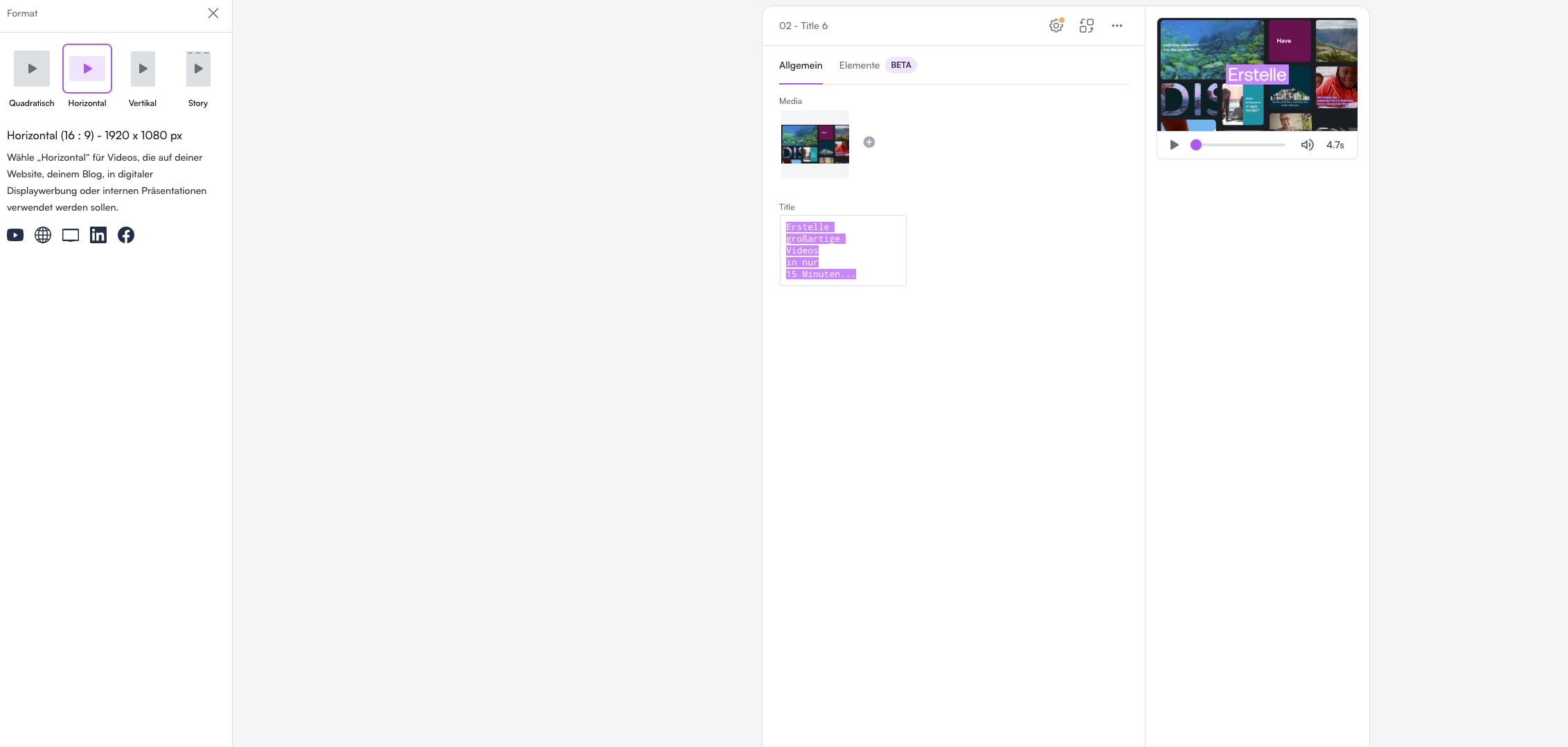Close the Format panel
The width and height of the screenshot is (1568, 747).
tap(213, 13)
